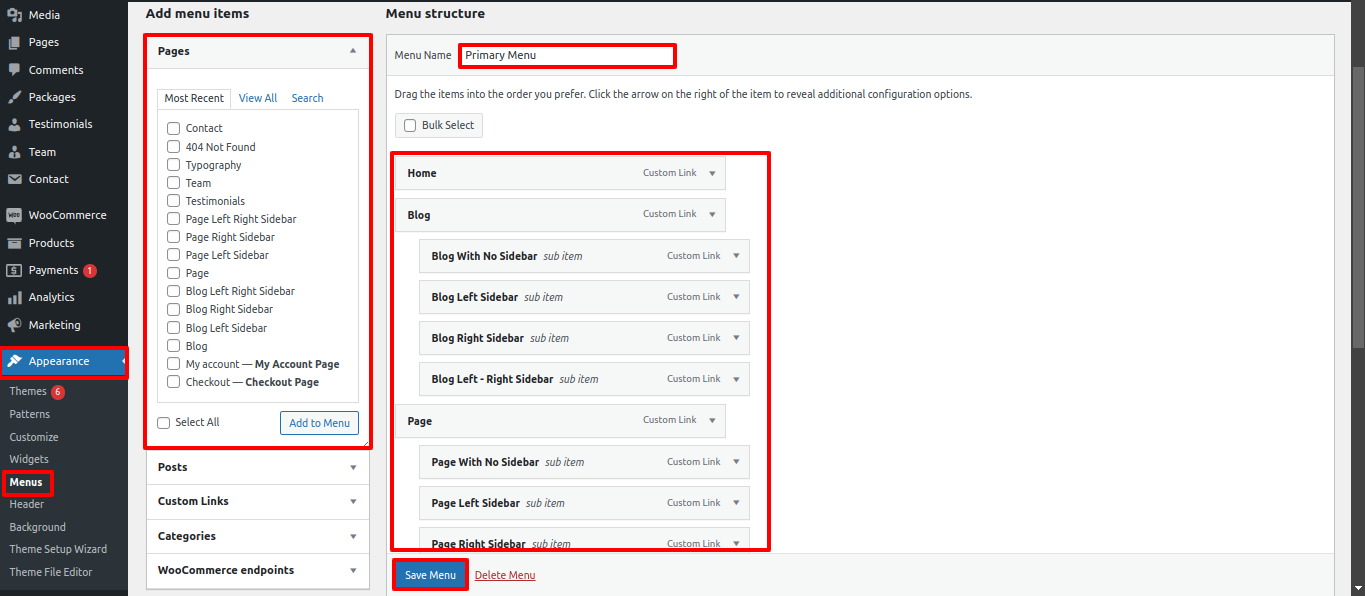Click the Analytics bar chart icon
1365x596 pixels.
15,298
